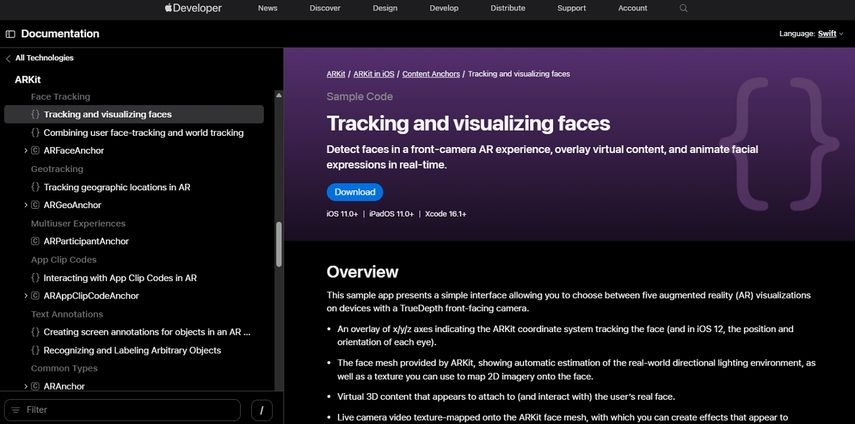Click the filter lines icon
Viewport: 855px width, 424px height.
click(x=16, y=410)
